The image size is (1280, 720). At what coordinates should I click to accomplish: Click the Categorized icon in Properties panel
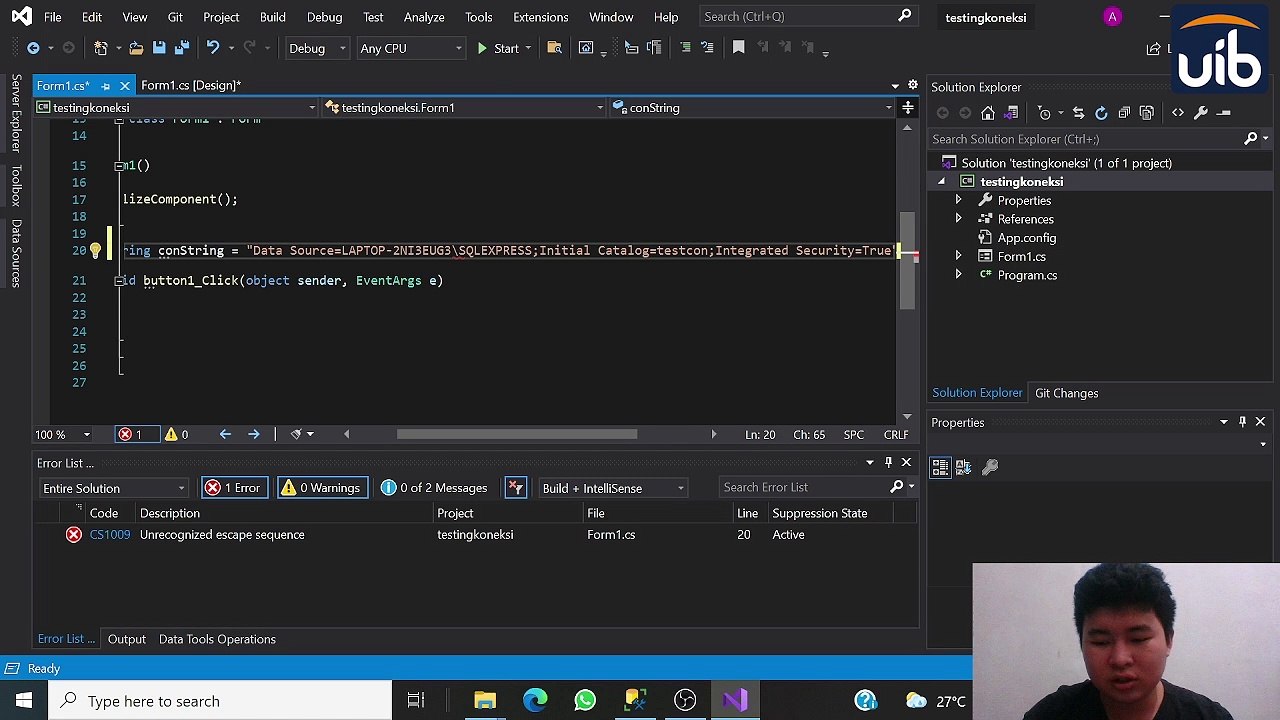(941, 467)
